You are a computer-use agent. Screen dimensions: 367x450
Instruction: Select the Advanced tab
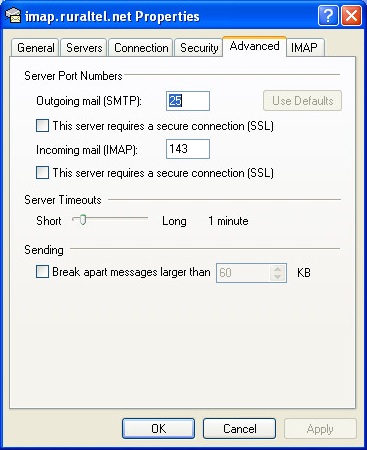254,46
